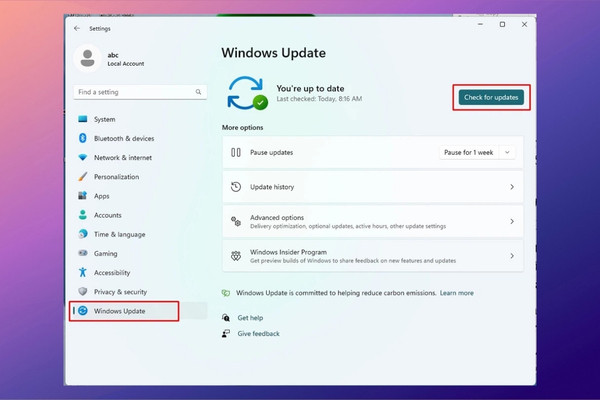Viewport: 600px width, 400px height.
Task: Maximize the Settings window
Action: pos(502,24)
